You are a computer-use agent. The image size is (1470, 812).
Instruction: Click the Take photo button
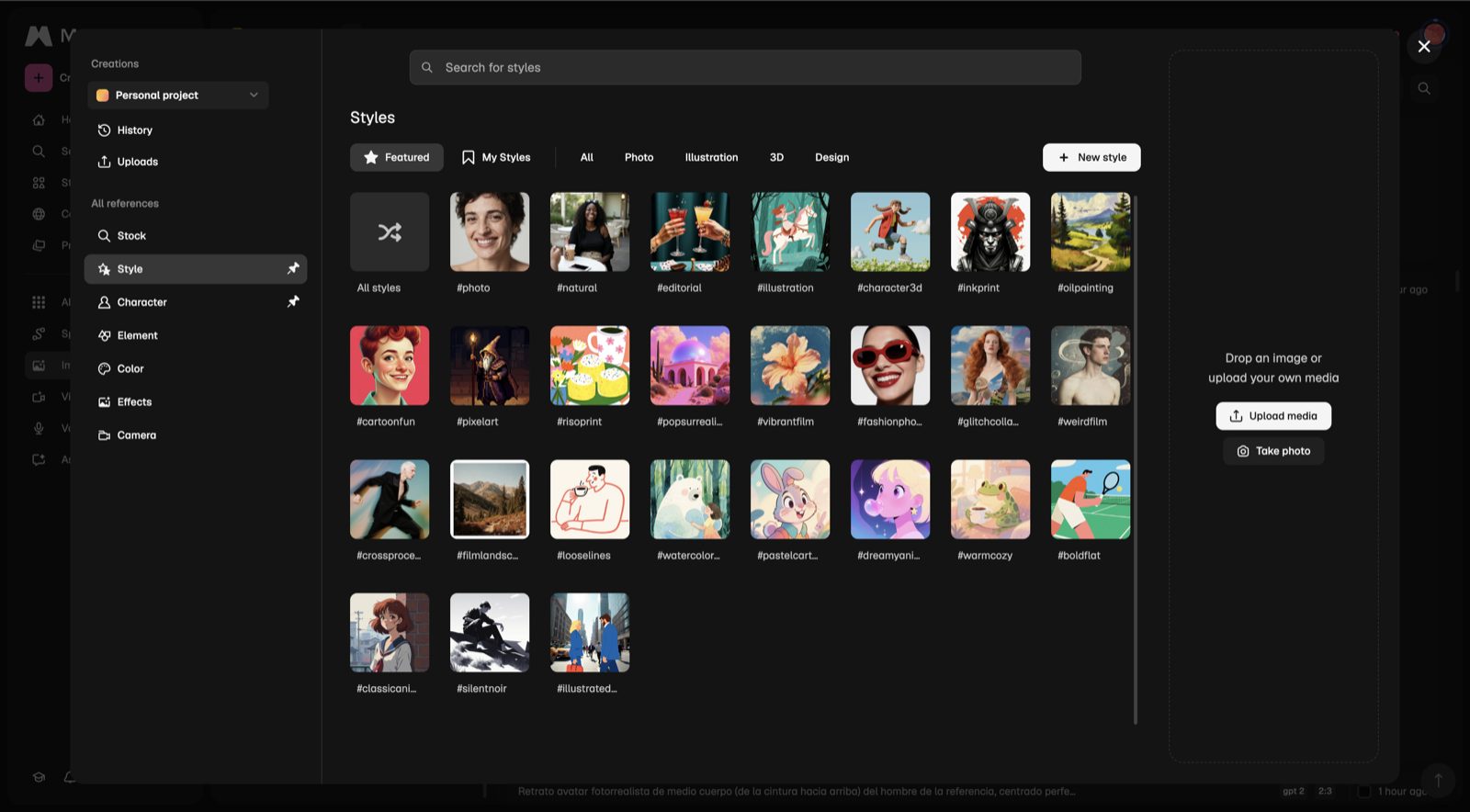1273,451
